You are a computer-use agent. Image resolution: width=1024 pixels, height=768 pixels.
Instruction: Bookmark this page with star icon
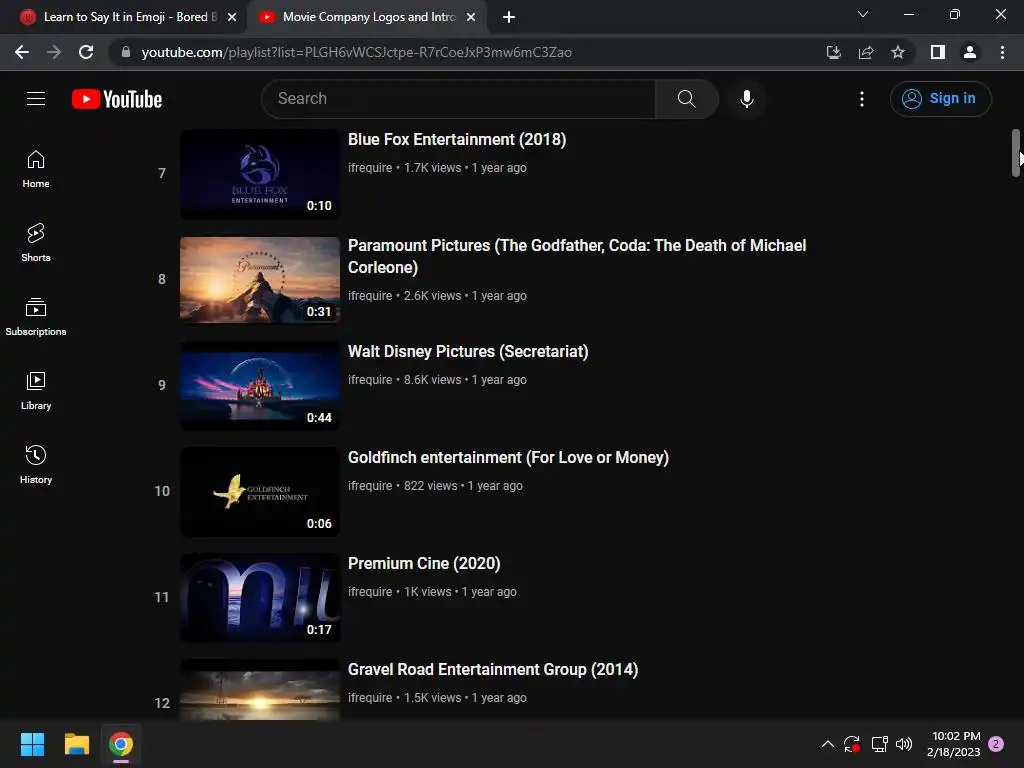click(898, 52)
